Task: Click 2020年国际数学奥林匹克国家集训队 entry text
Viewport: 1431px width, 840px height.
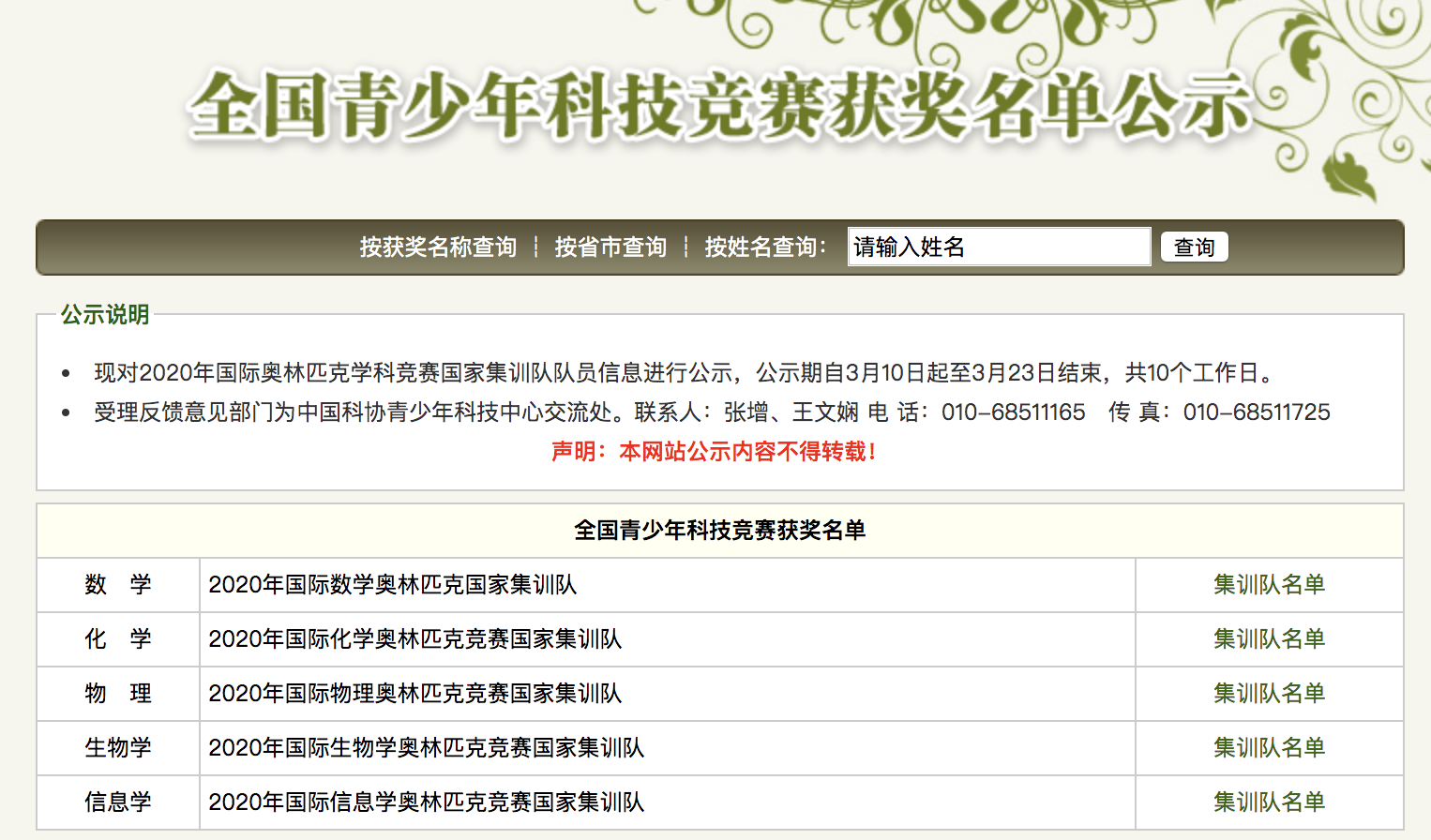Action: [392, 585]
